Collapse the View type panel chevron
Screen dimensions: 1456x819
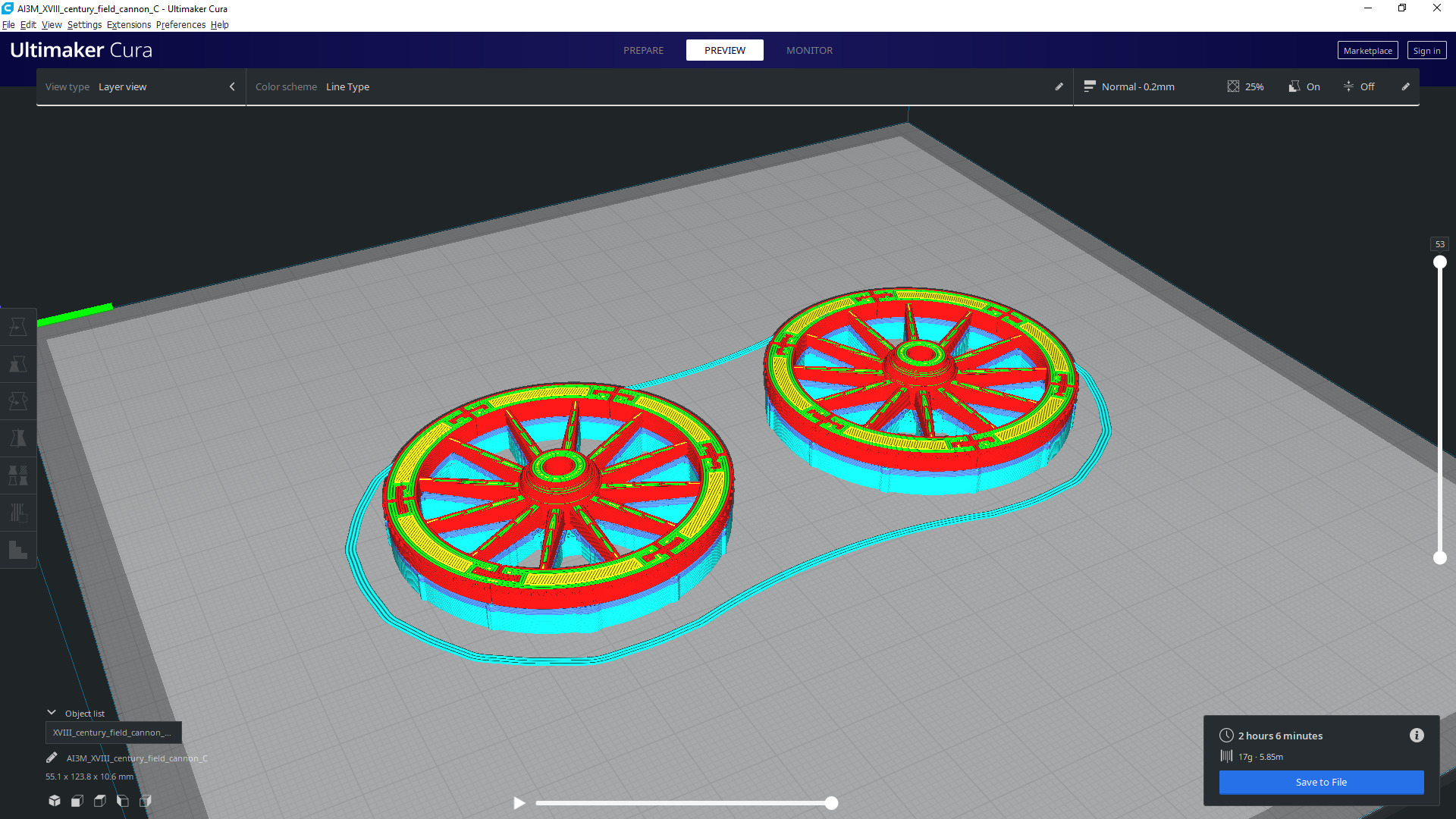pyautogui.click(x=232, y=86)
